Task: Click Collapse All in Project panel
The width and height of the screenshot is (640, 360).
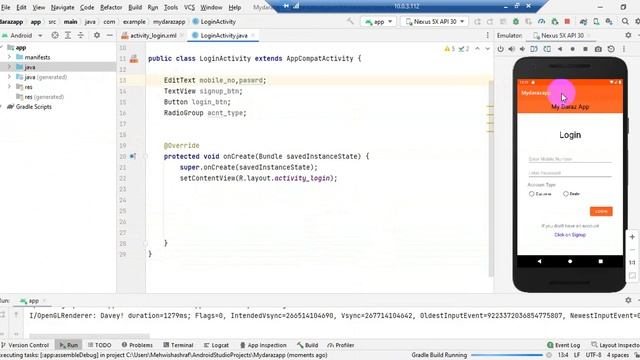Action: pos(81,36)
